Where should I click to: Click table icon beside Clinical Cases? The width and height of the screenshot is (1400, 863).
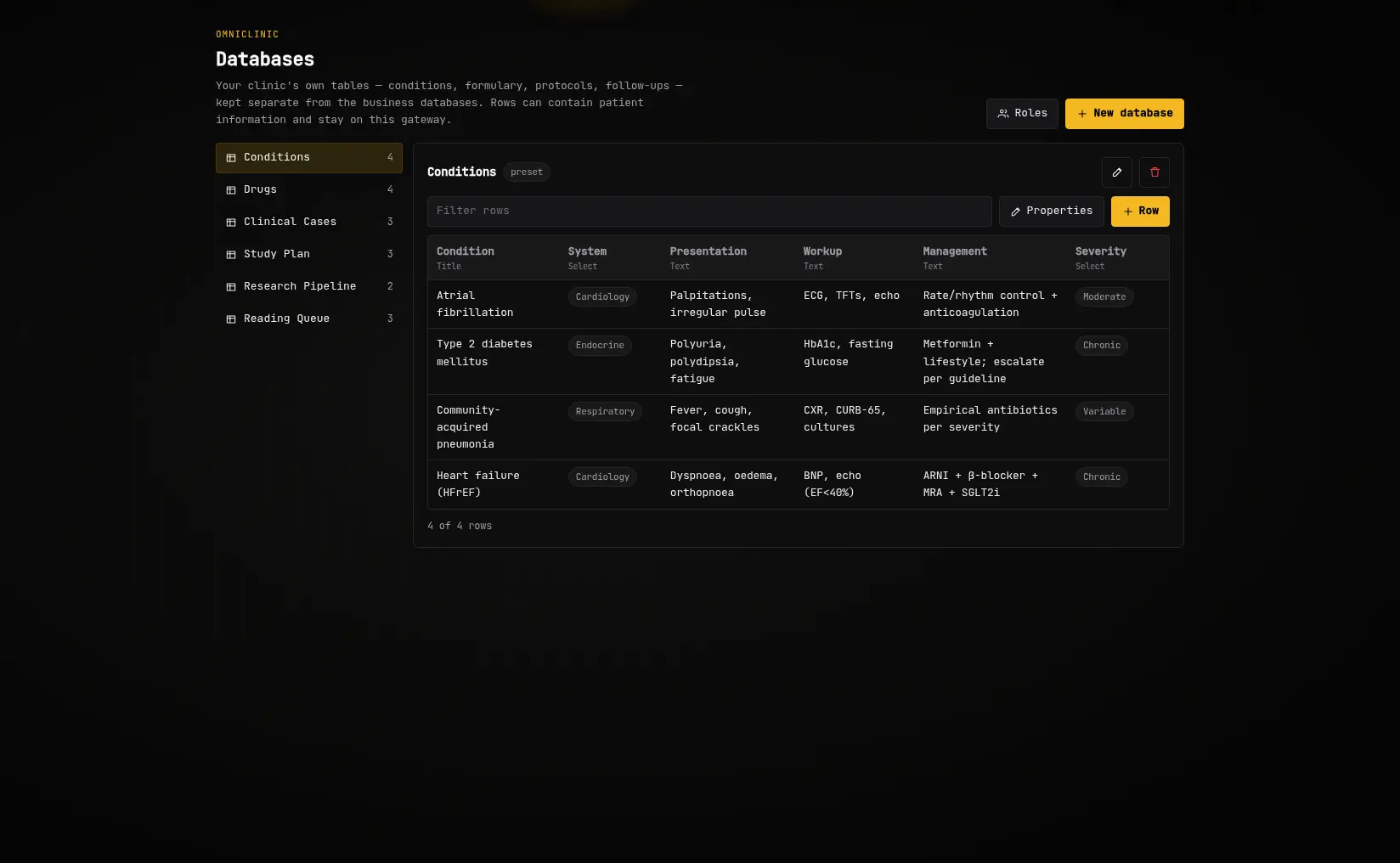[231, 223]
